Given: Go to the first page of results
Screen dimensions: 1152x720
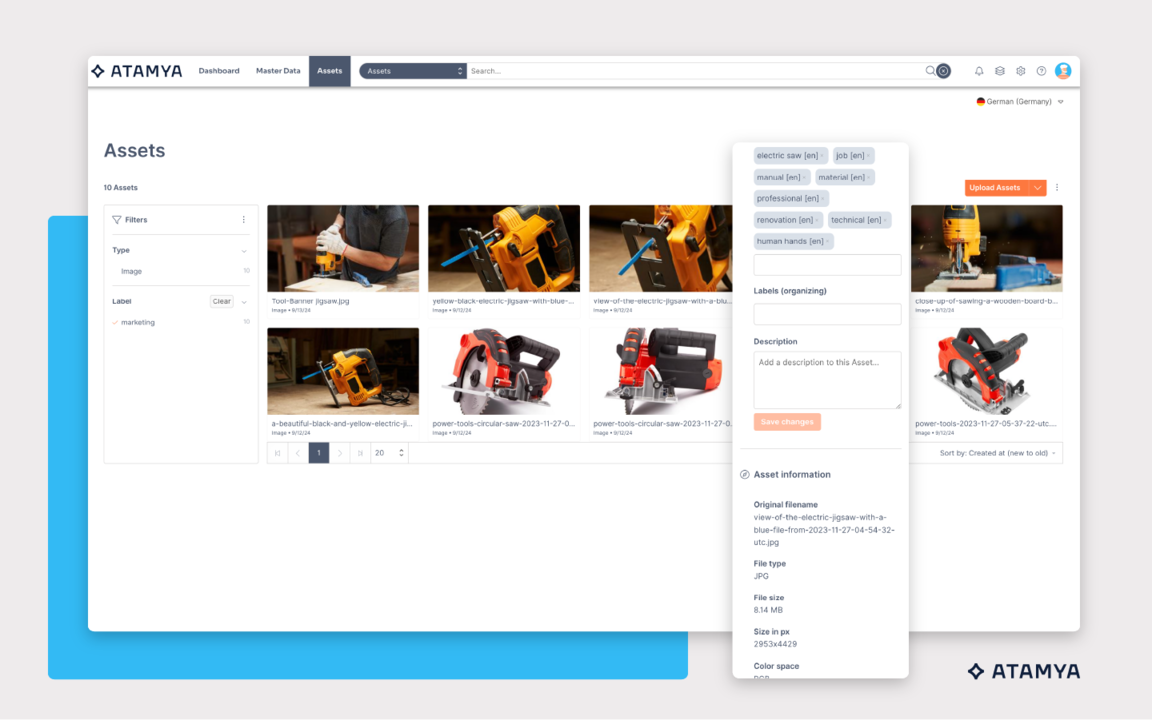Looking at the screenshot, I should [x=278, y=453].
